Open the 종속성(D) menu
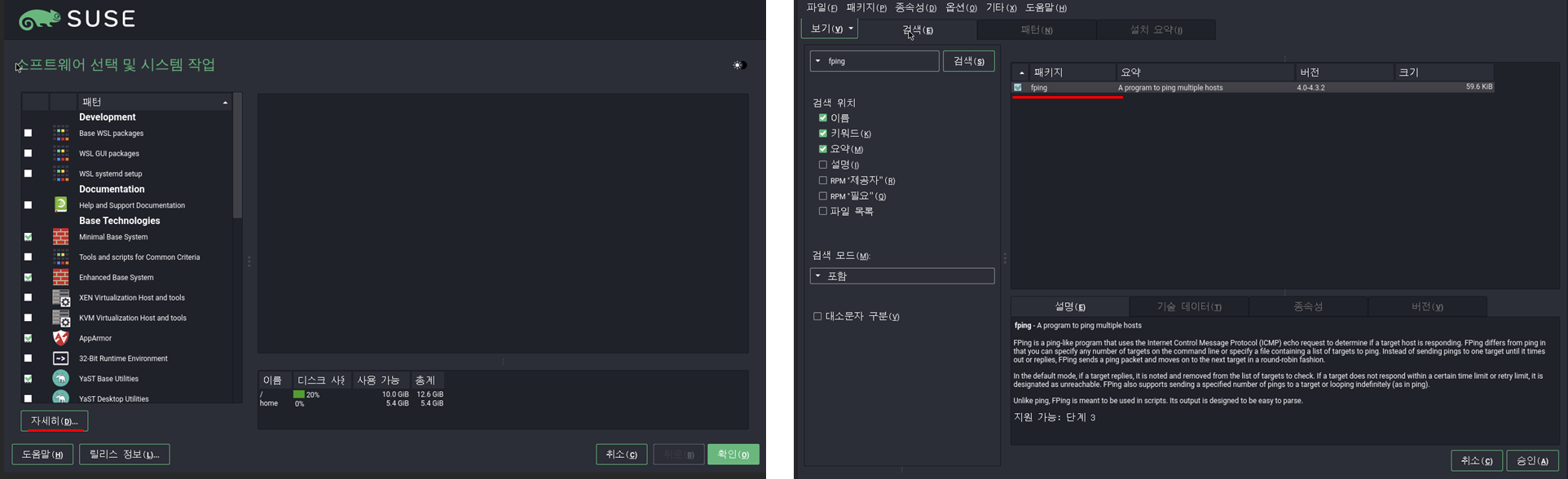The height and width of the screenshot is (479, 1568). point(916,7)
